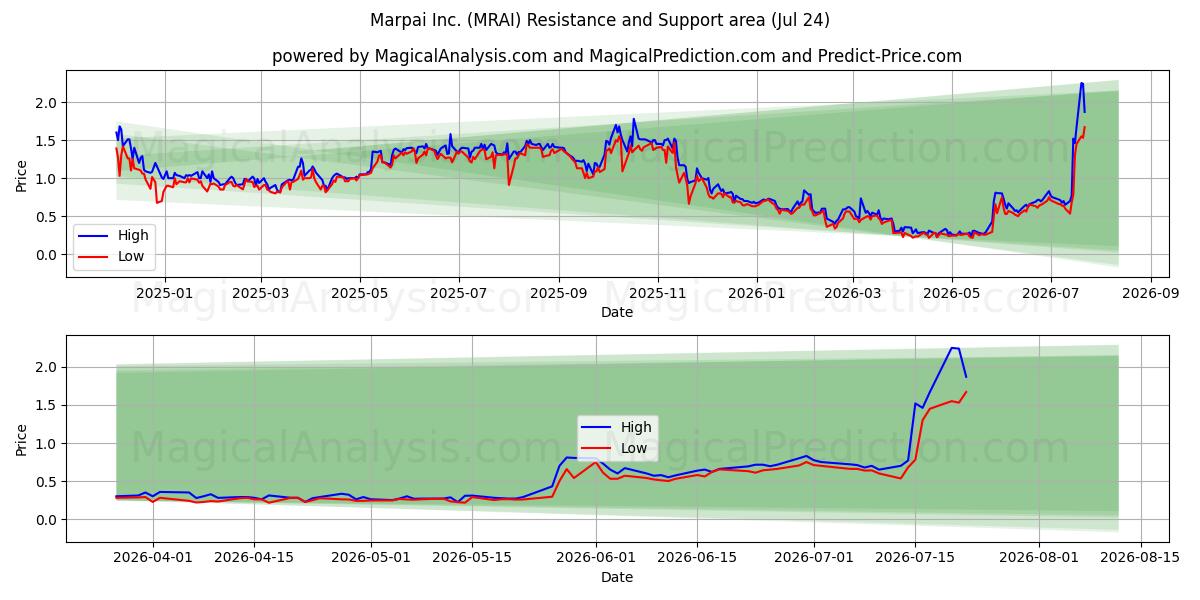Image resolution: width=1200 pixels, height=600 pixels.
Task: Click the 'Low' legend entry in the bottom chart
Action: [634, 448]
